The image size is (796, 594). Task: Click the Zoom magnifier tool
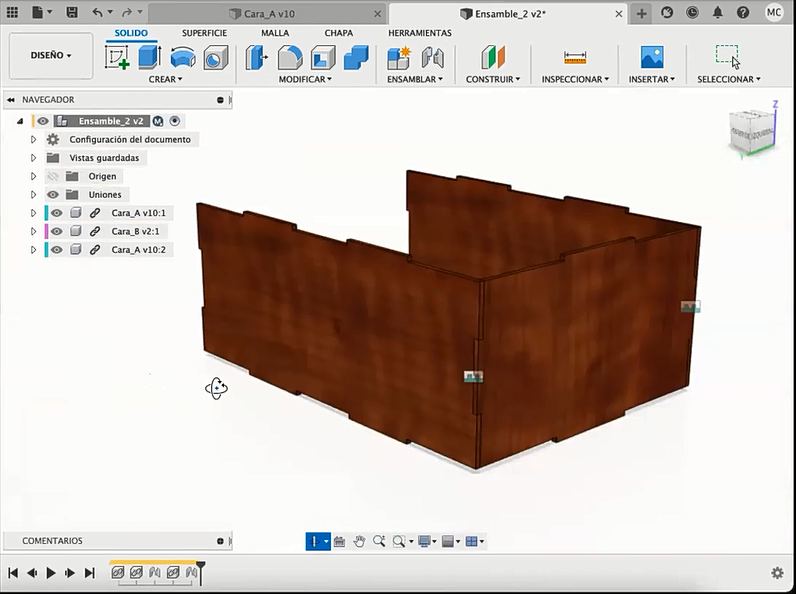(379, 541)
